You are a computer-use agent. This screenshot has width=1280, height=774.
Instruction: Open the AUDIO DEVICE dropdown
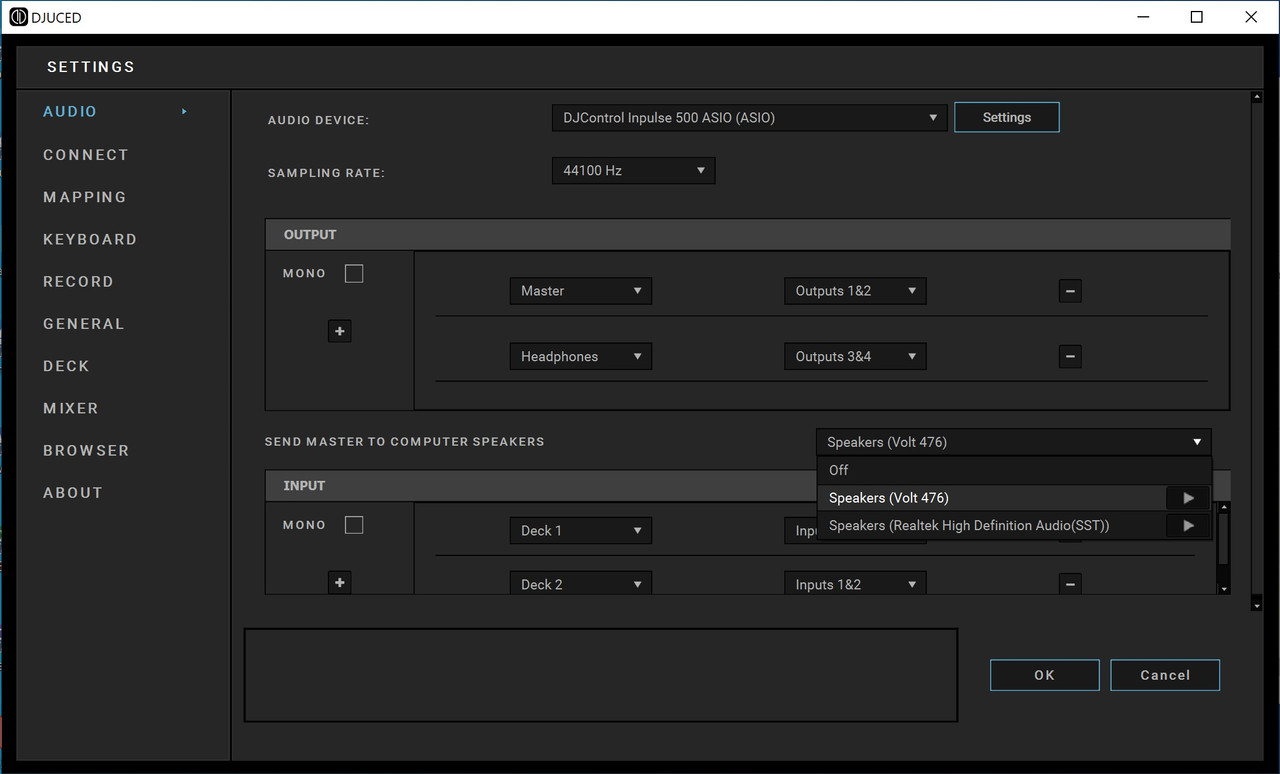(749, 118)
